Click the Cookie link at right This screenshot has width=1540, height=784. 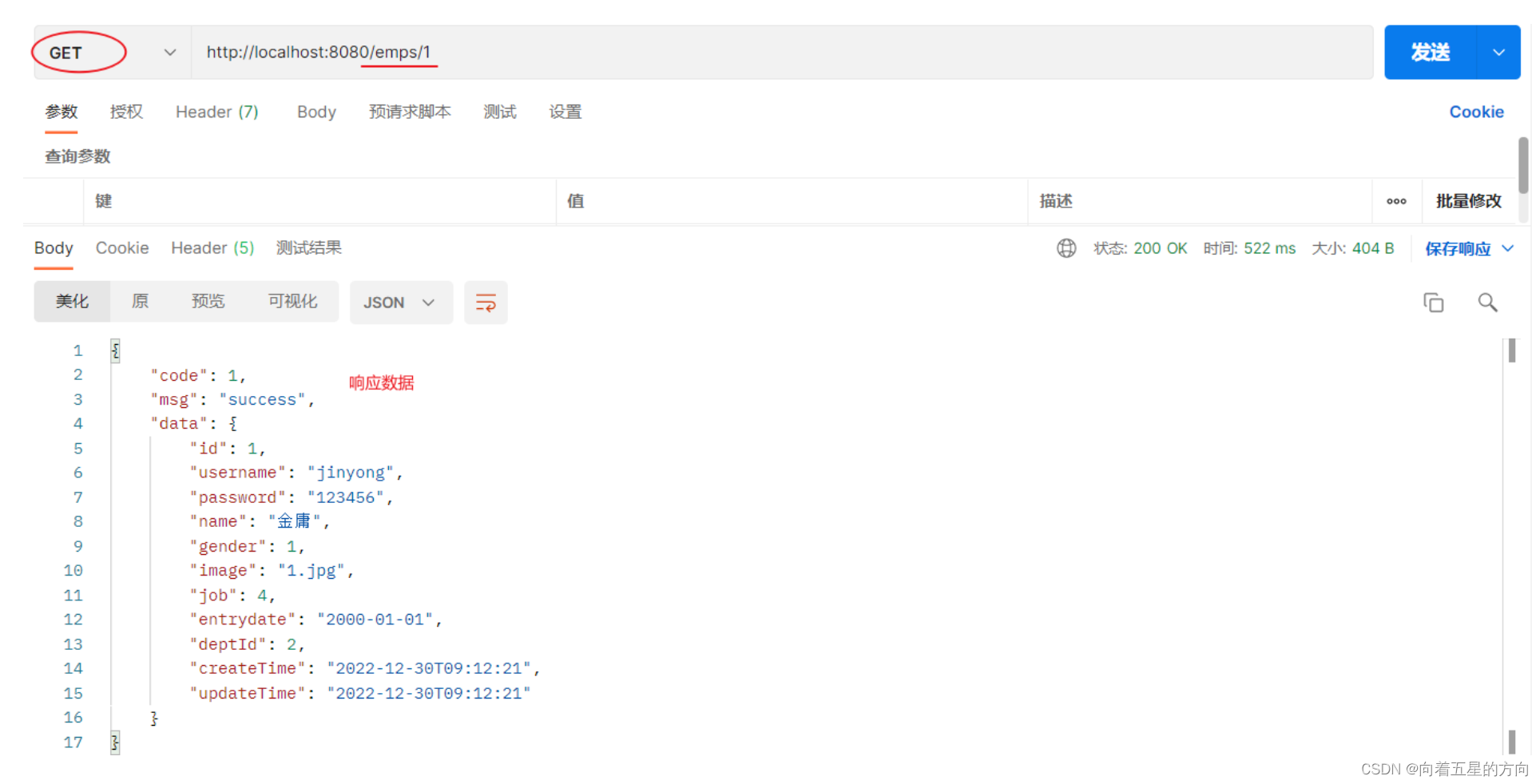click(1477, 112)
